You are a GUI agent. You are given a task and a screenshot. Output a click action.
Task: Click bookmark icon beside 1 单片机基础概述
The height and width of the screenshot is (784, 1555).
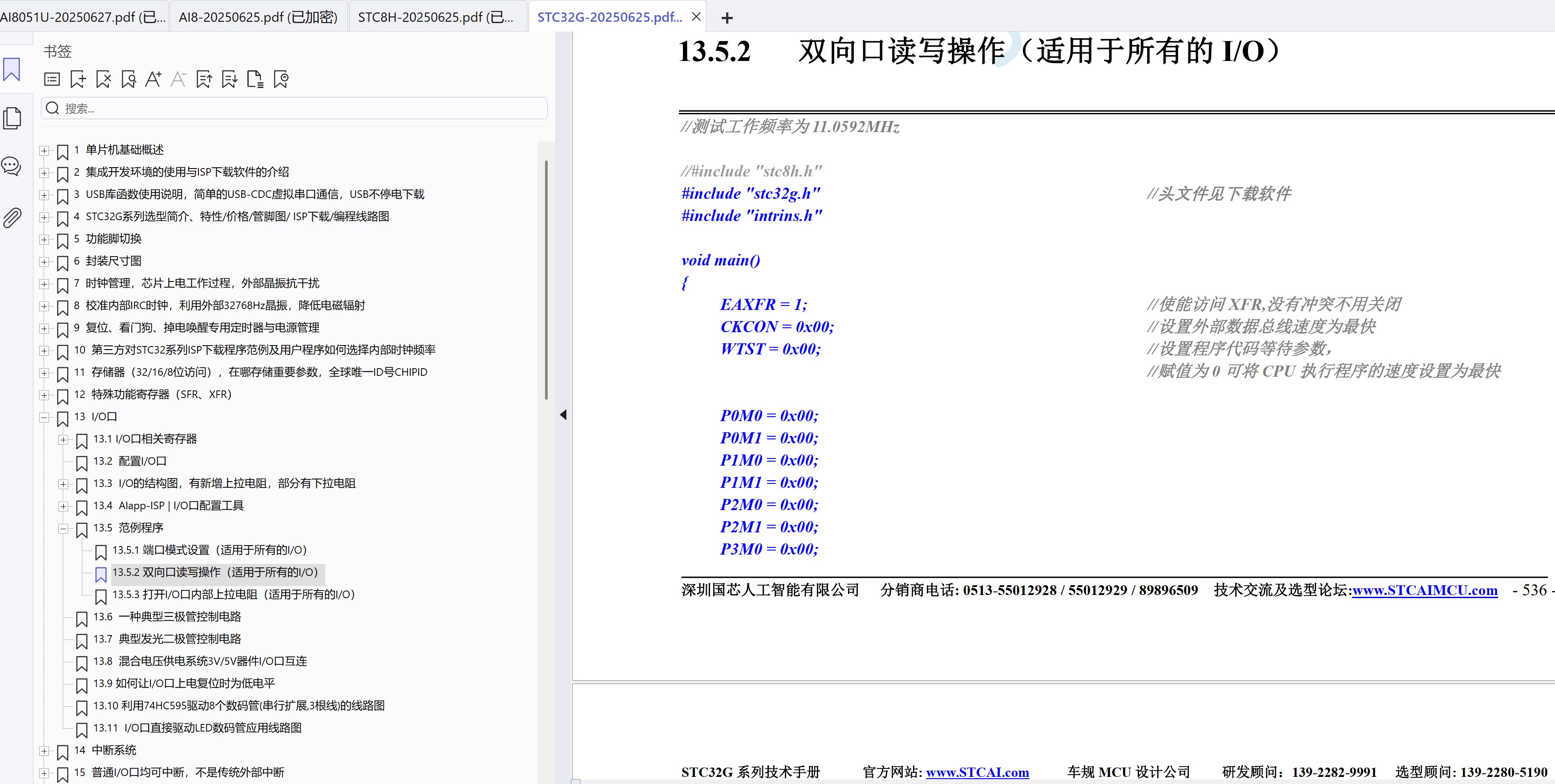62,152
